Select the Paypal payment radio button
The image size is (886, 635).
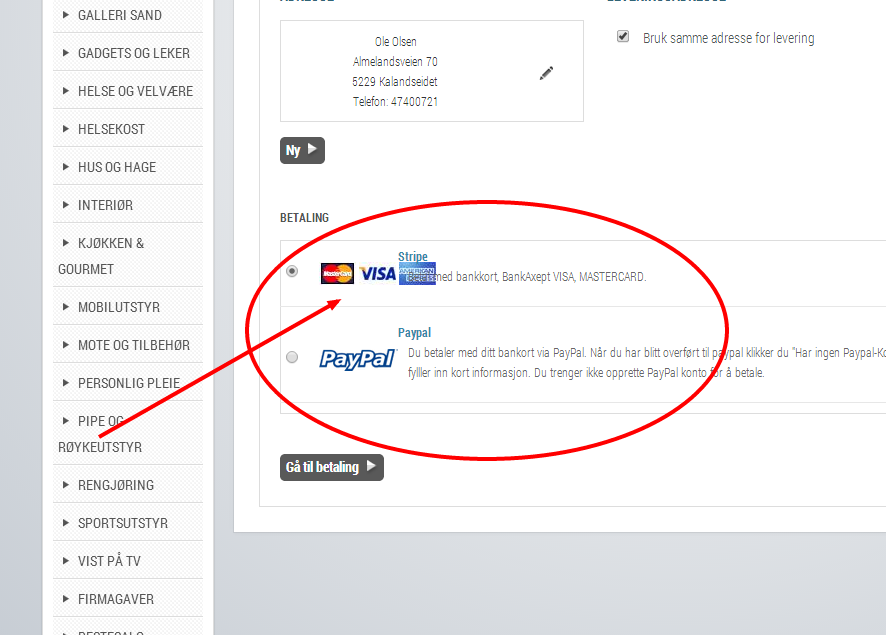click(292, 357)
